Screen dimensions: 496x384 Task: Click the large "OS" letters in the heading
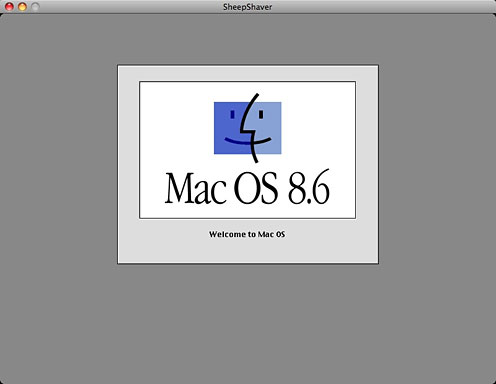click(256, 188)
